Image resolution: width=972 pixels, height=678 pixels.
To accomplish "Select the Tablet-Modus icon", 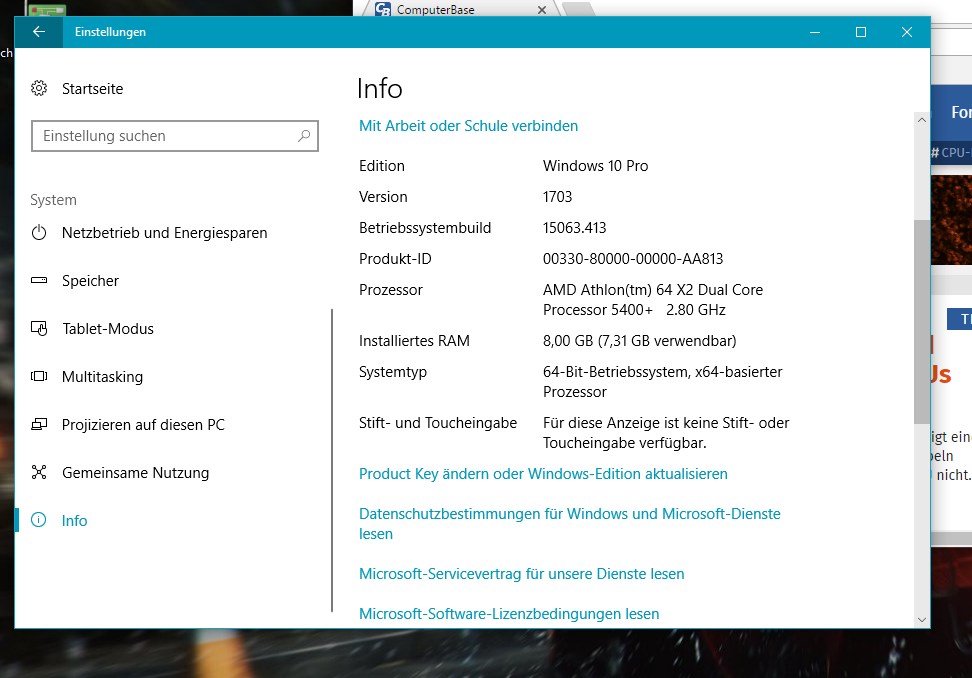I will tap(39, 328).
